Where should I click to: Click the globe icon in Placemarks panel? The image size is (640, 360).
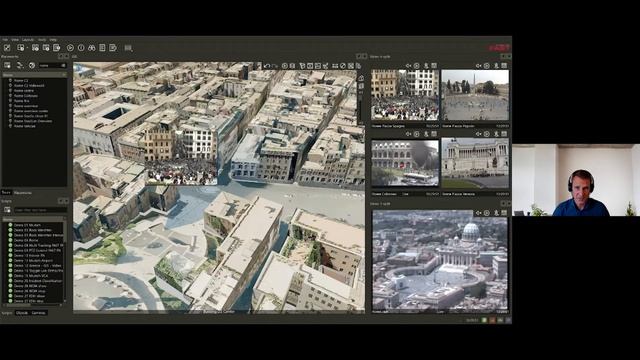32,65
